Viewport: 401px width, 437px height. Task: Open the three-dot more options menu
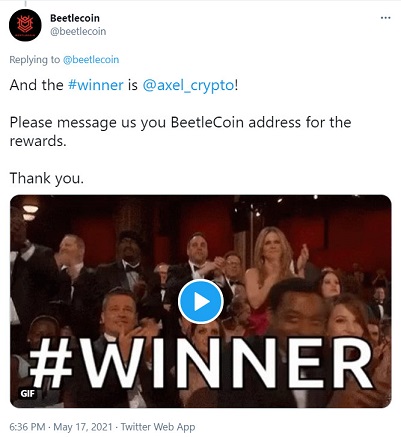(385, 18)
